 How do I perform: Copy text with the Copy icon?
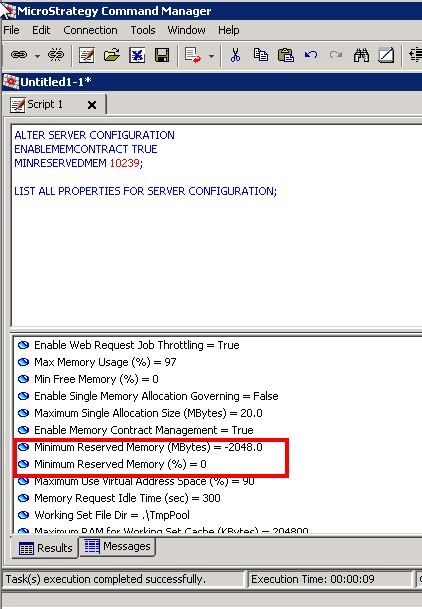pyautogui.click(x=260, y=55)
